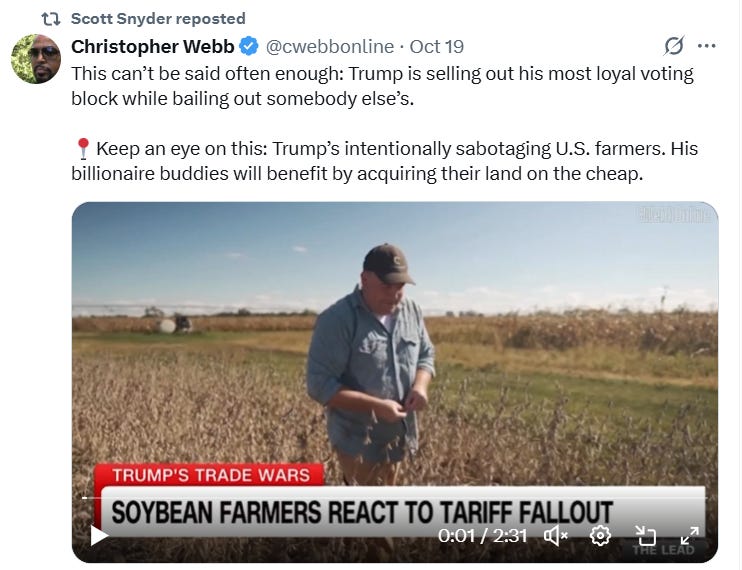Open the three-dot more options menu
742x570 pixels.
coord(707,46)
